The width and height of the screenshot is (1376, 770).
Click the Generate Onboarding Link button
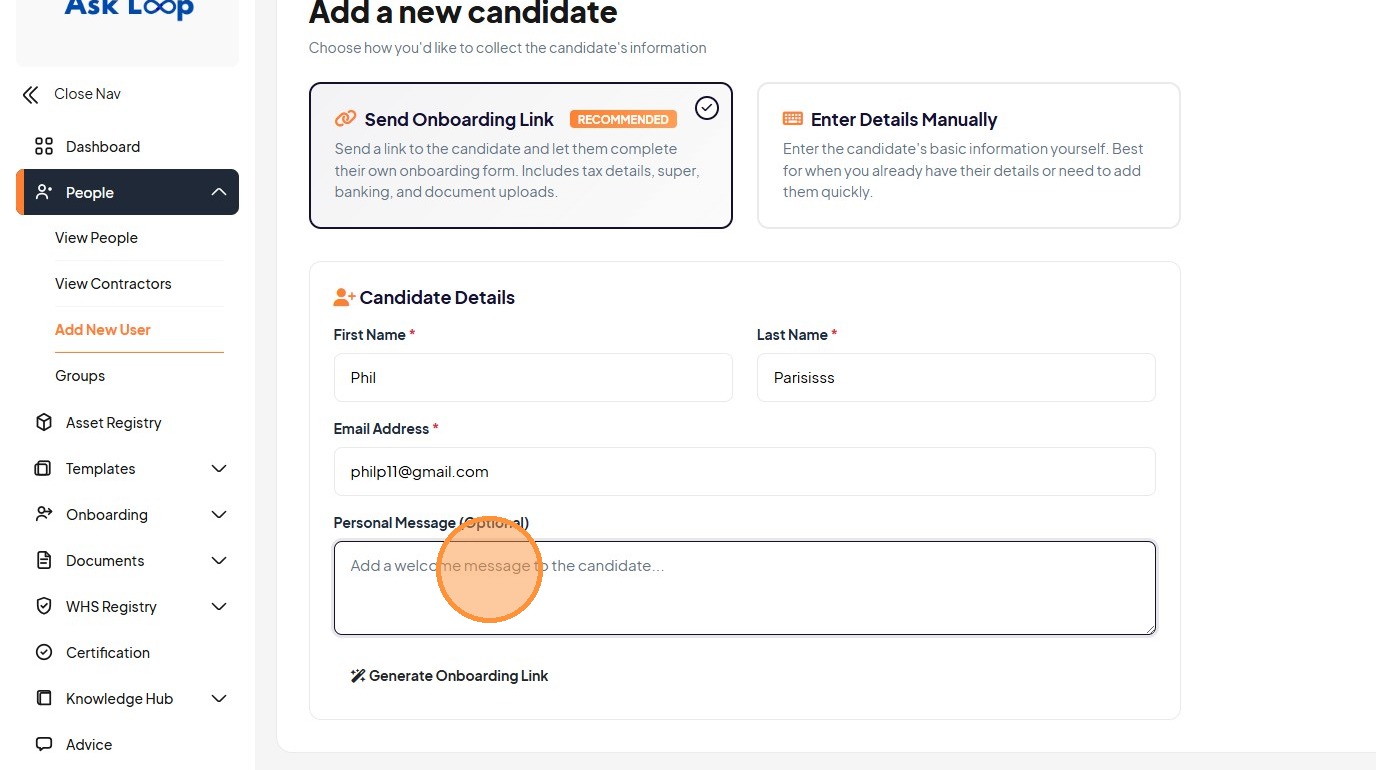pos(449,676)
